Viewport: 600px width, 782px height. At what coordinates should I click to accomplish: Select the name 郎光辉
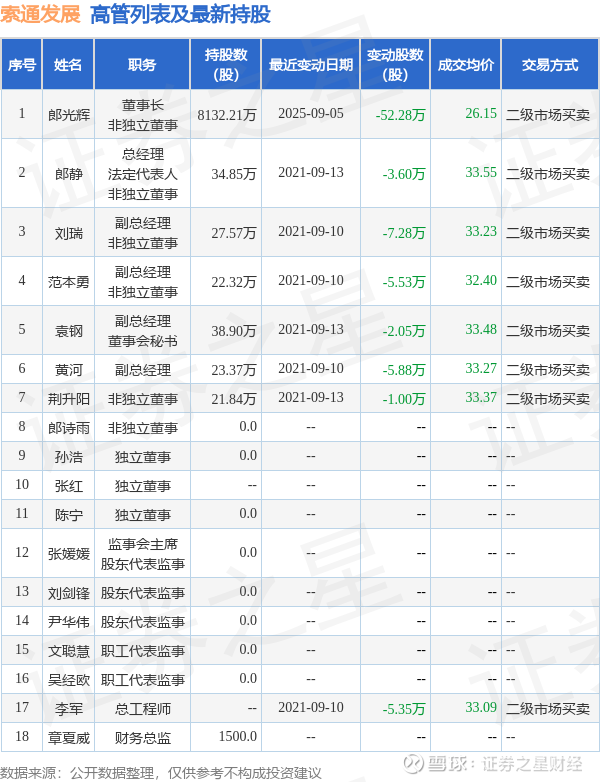69,115
